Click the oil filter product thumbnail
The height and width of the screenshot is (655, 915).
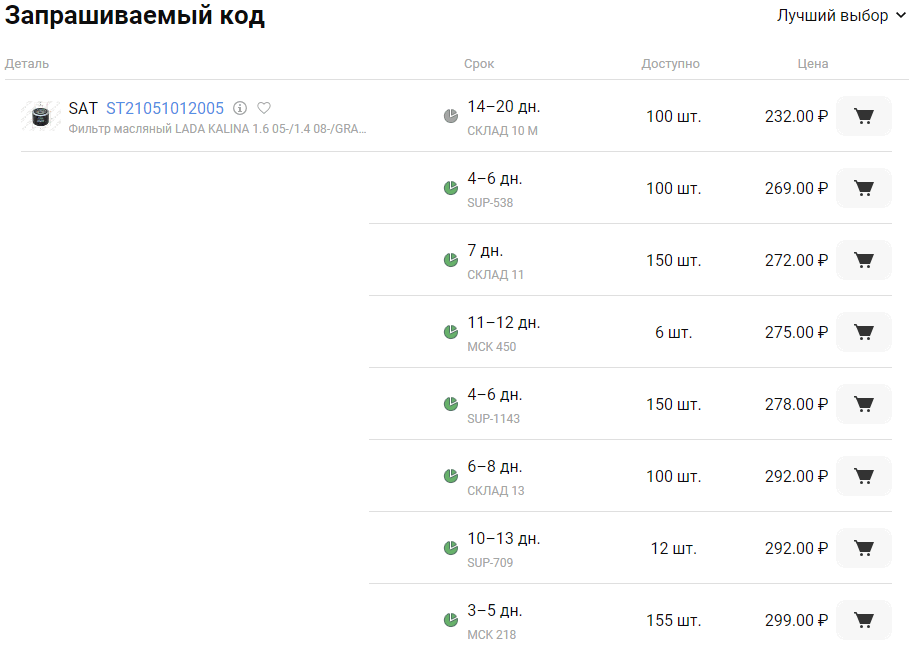(x=40, y=116)
